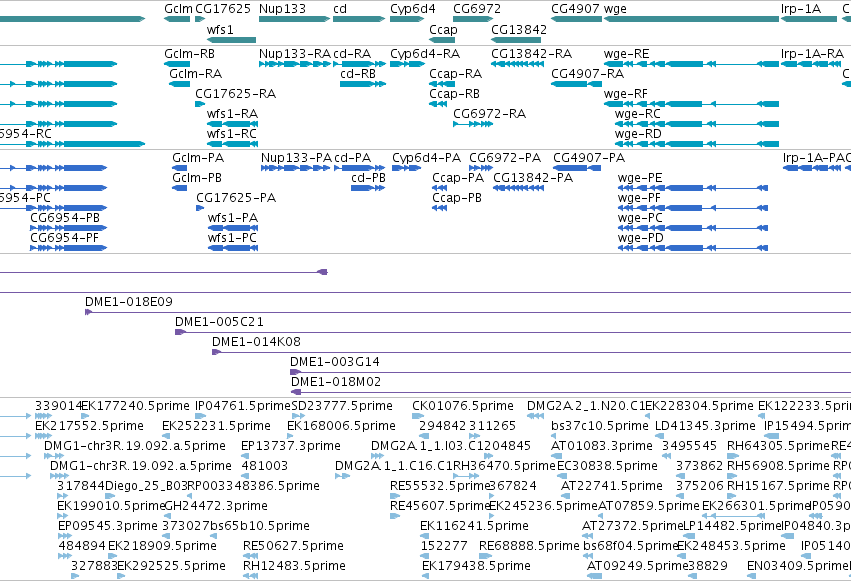Image resolution: width=851 pixels, height=581 pixels.
Task: Select the CG13842-RA transcript label
Action: 531,54
